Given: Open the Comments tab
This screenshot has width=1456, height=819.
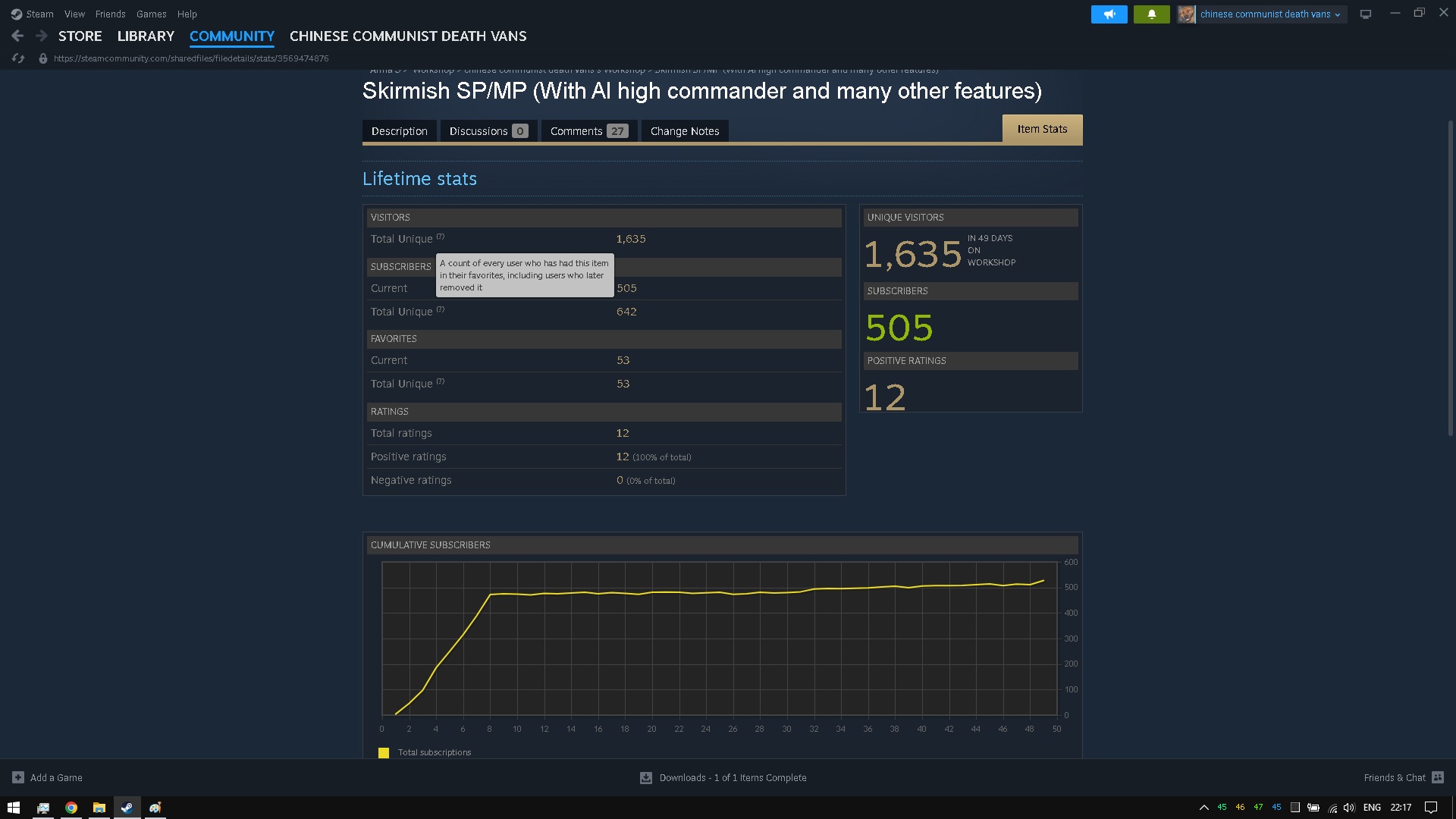Looking at the screenshot, I should (588, 131).
